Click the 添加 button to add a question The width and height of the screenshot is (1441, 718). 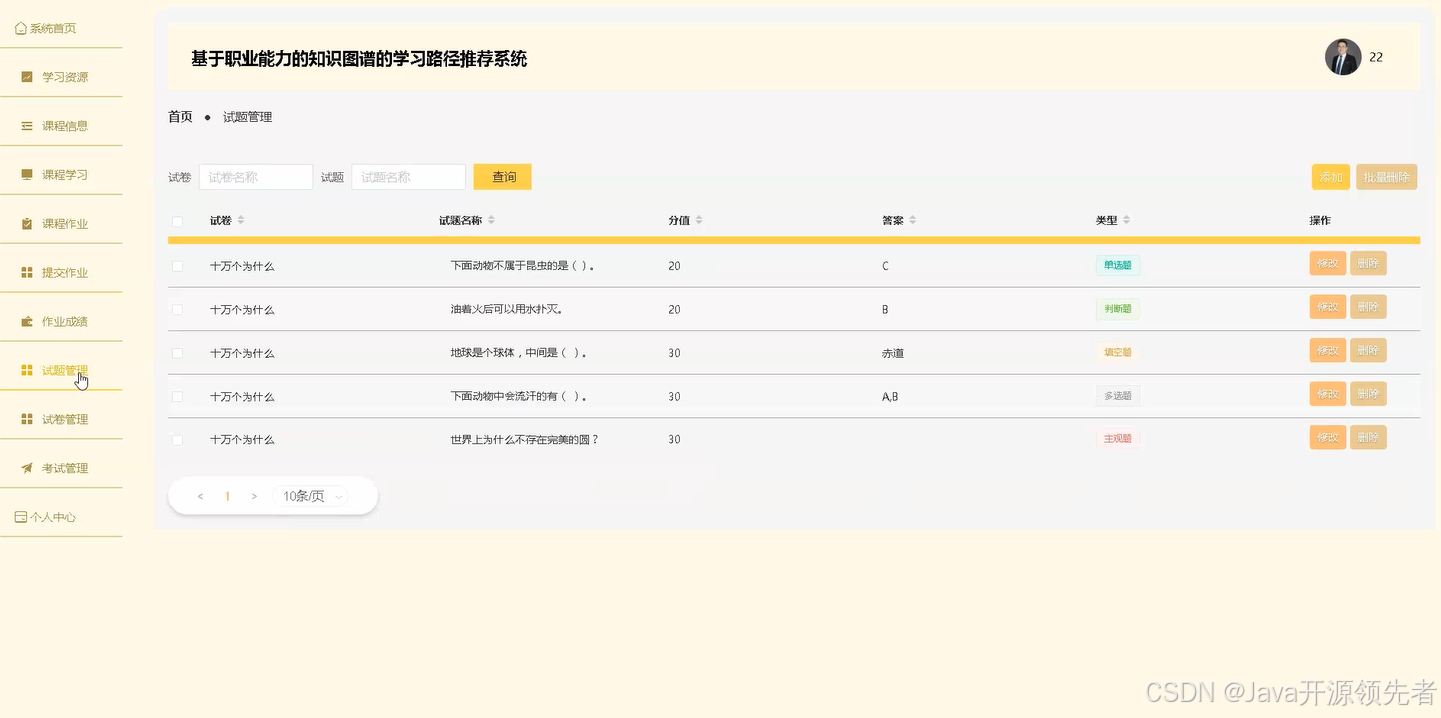pos(1331,176)
